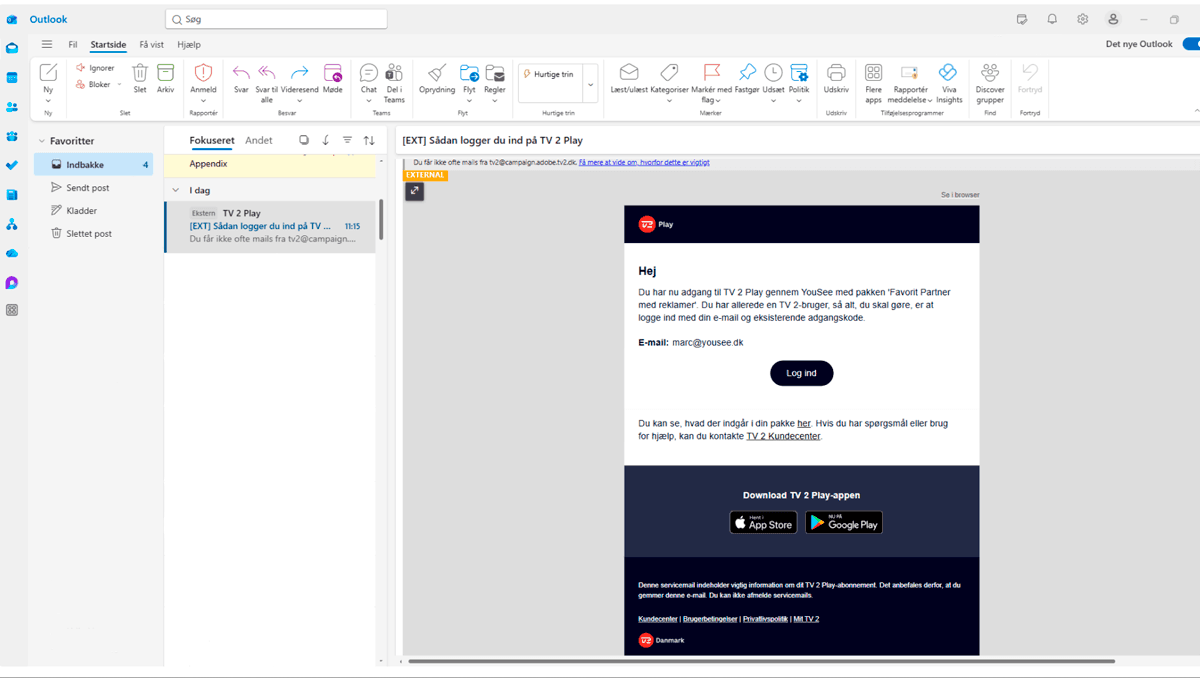This screenshot has width=1200, height=678.
Task: Select the Startside ribbon tab
Action: [108, 44]
